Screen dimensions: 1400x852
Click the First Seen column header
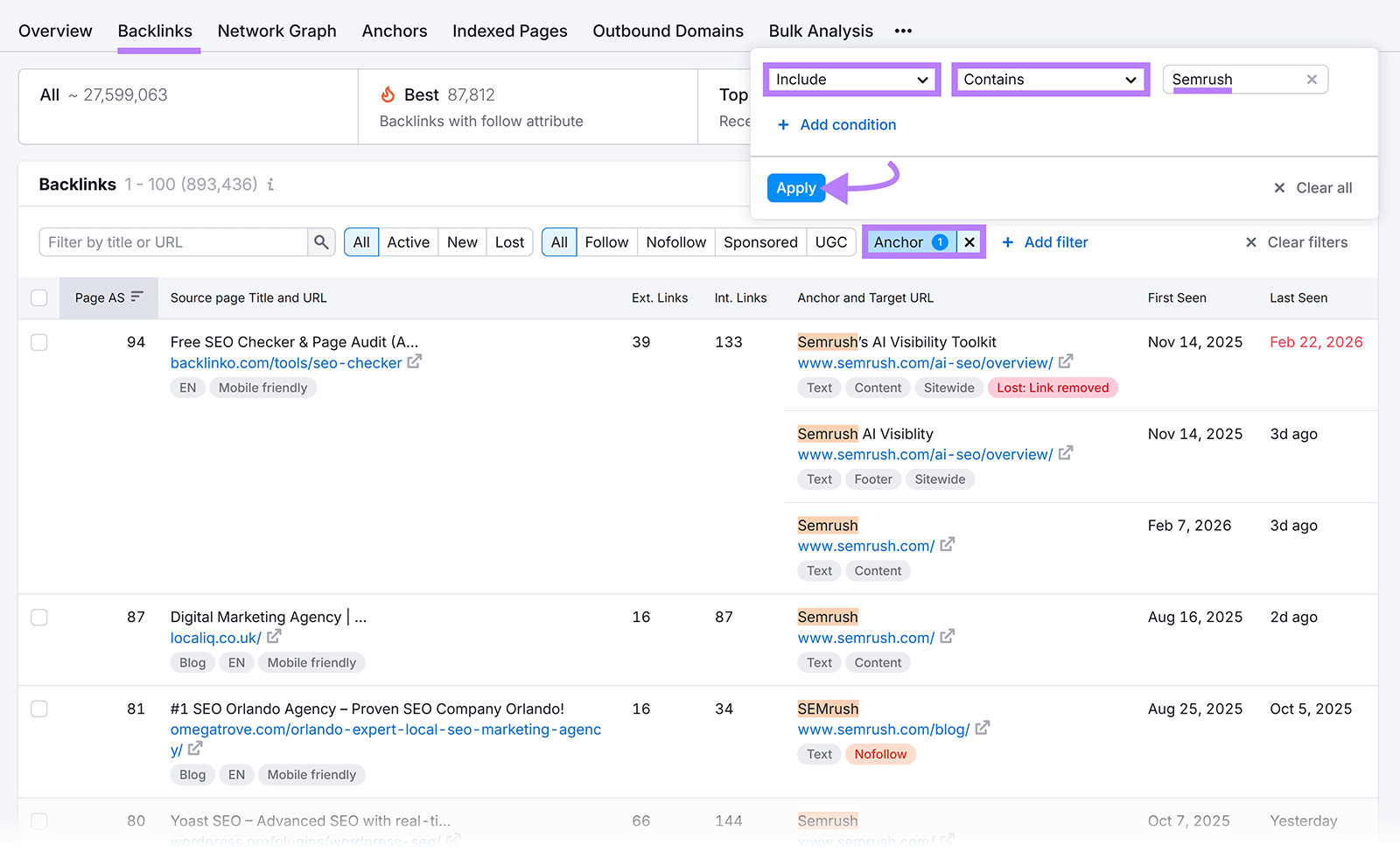click(1177, 297)
